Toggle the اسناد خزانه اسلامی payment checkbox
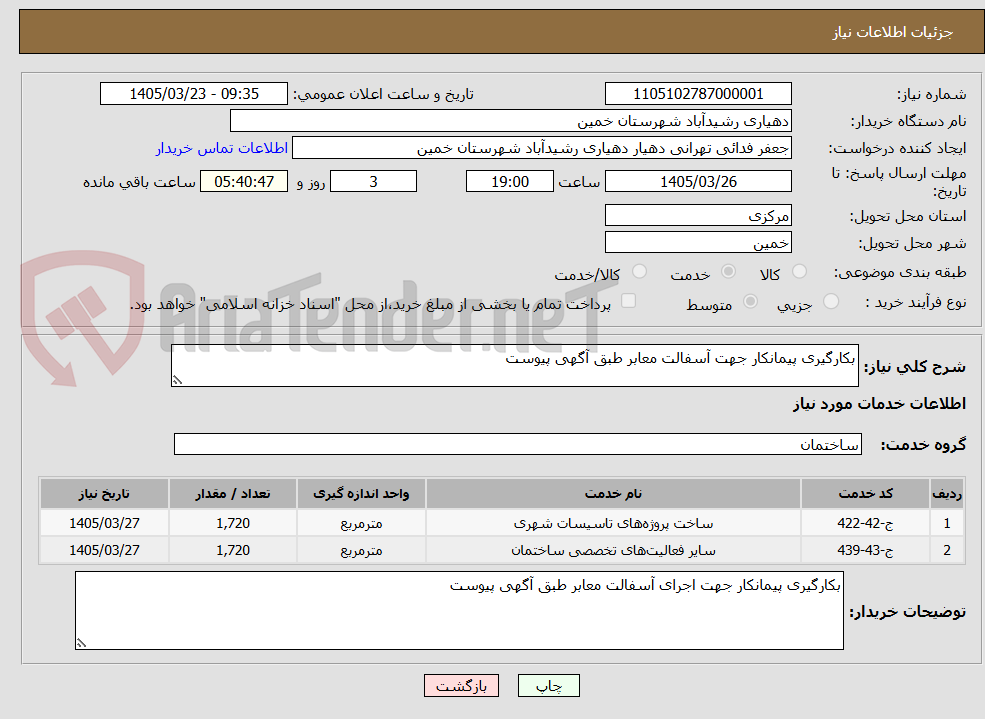The image size is (985, 719). click(628, 301)
